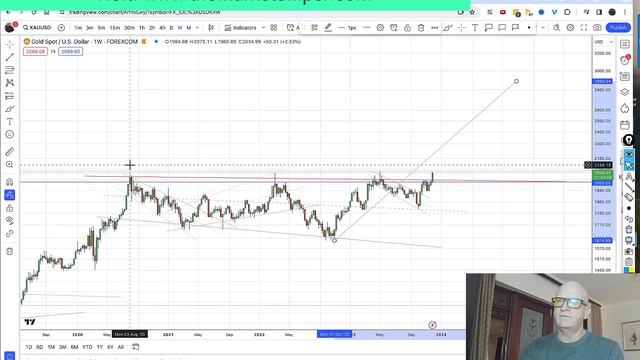The height and width of the screenshot is (360, 640).
Task: Select the crosshair cursor tool in left sidebar
Action: [10, 44]
